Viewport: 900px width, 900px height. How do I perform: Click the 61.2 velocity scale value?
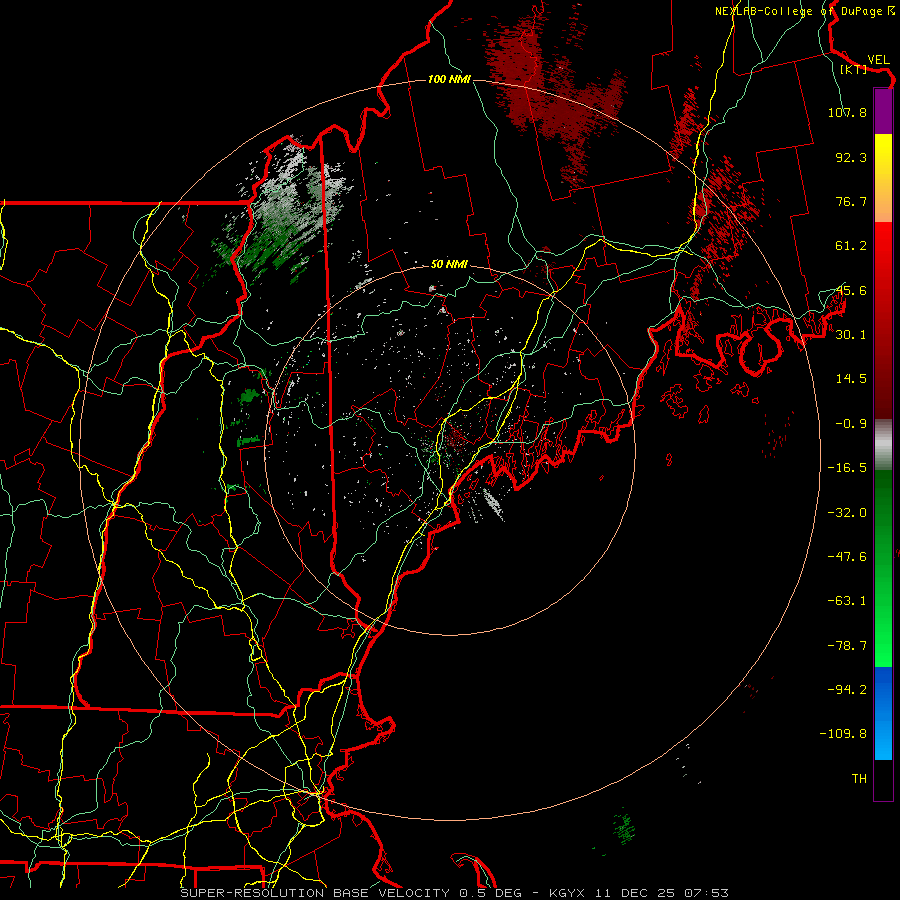tap(851, 246)
